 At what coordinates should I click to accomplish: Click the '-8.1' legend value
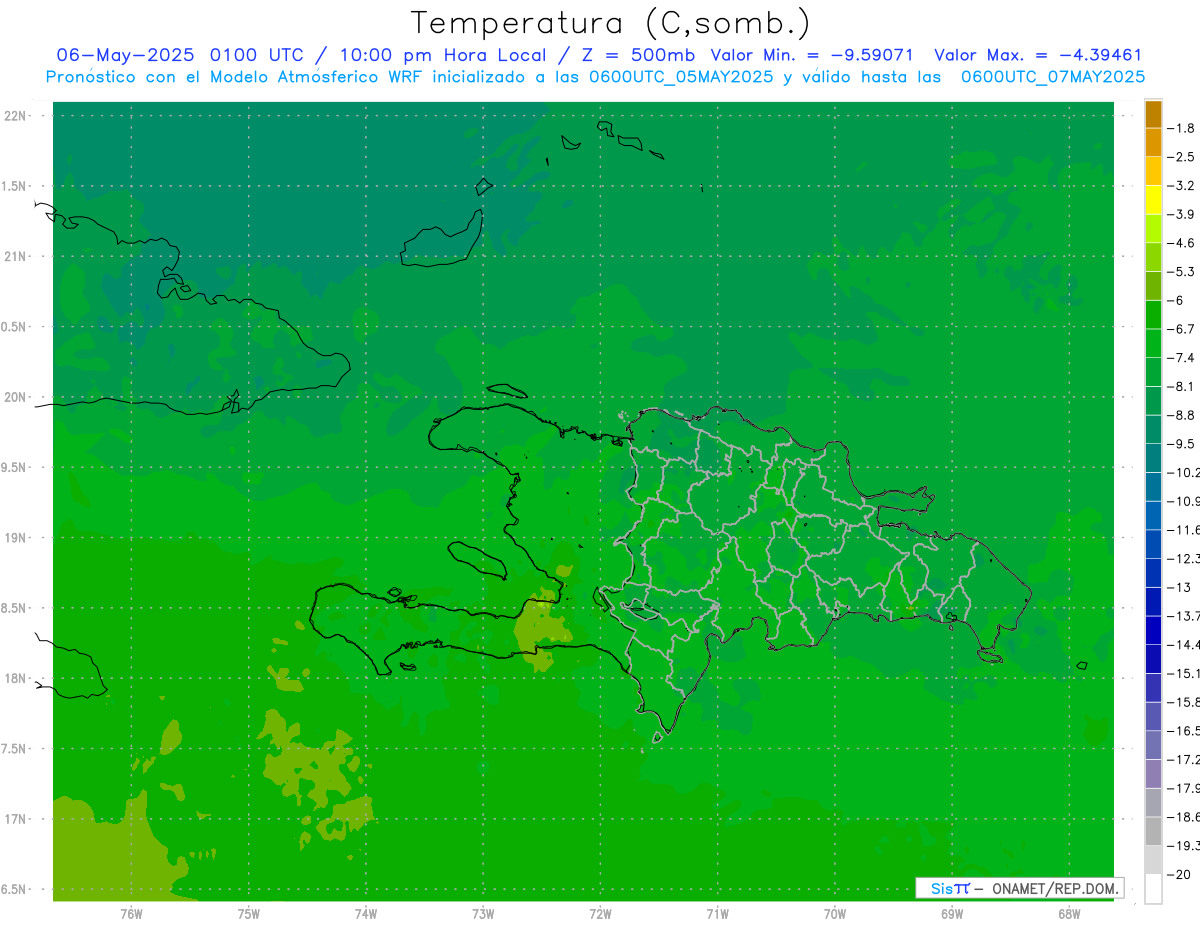(x=1181, y=386)
